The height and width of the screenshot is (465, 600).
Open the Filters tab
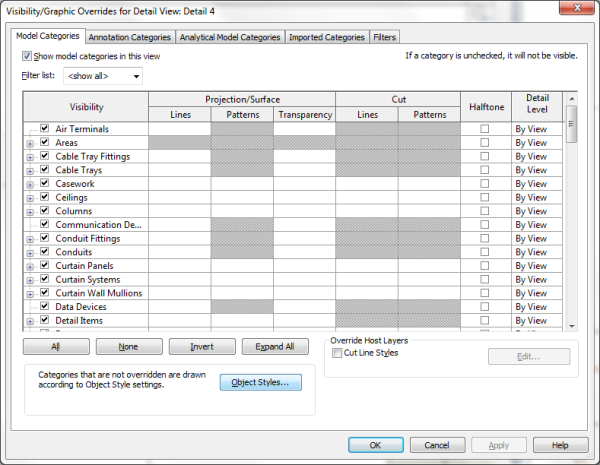(x=385, y=37)
